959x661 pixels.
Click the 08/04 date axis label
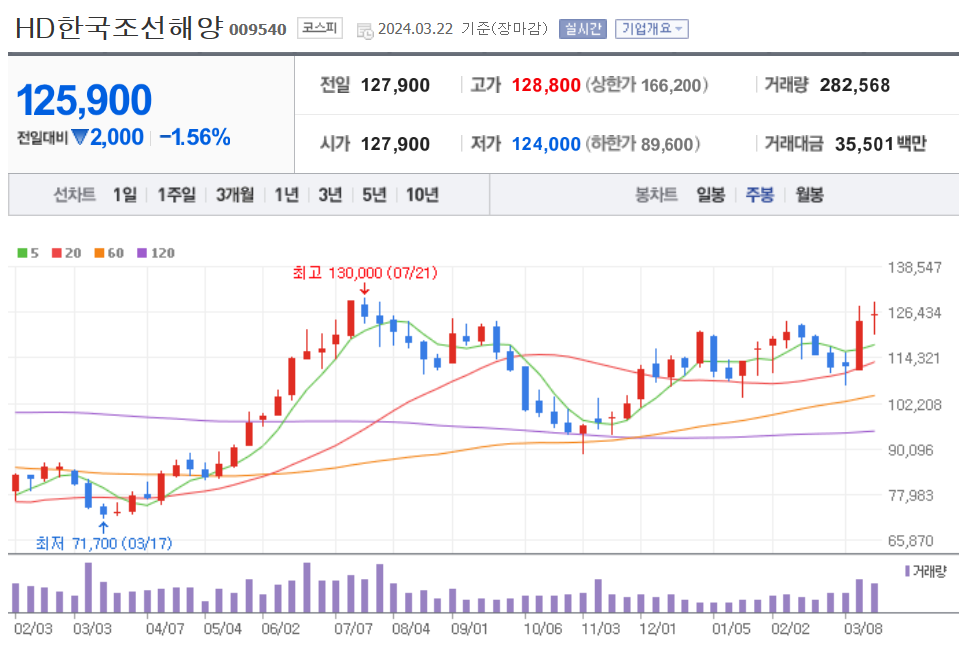(411, 629)
